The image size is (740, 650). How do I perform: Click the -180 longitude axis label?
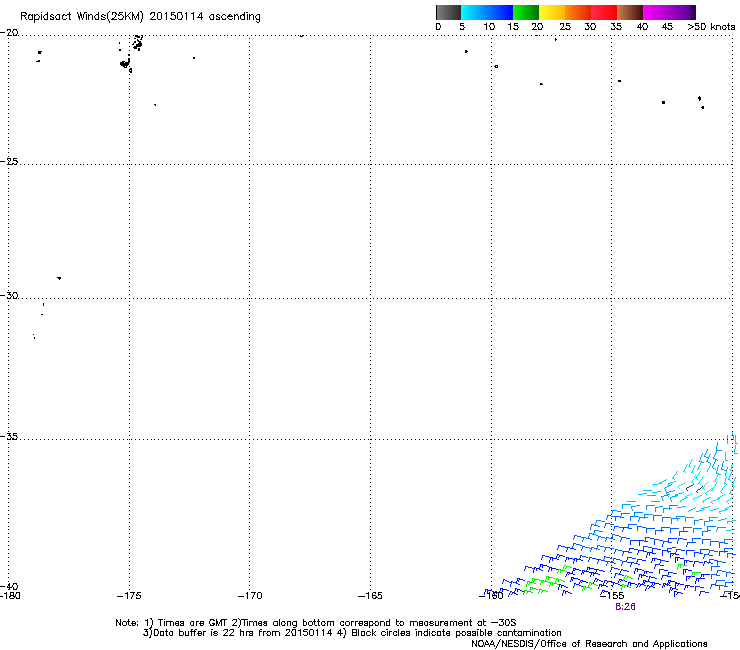click(10, 596)
